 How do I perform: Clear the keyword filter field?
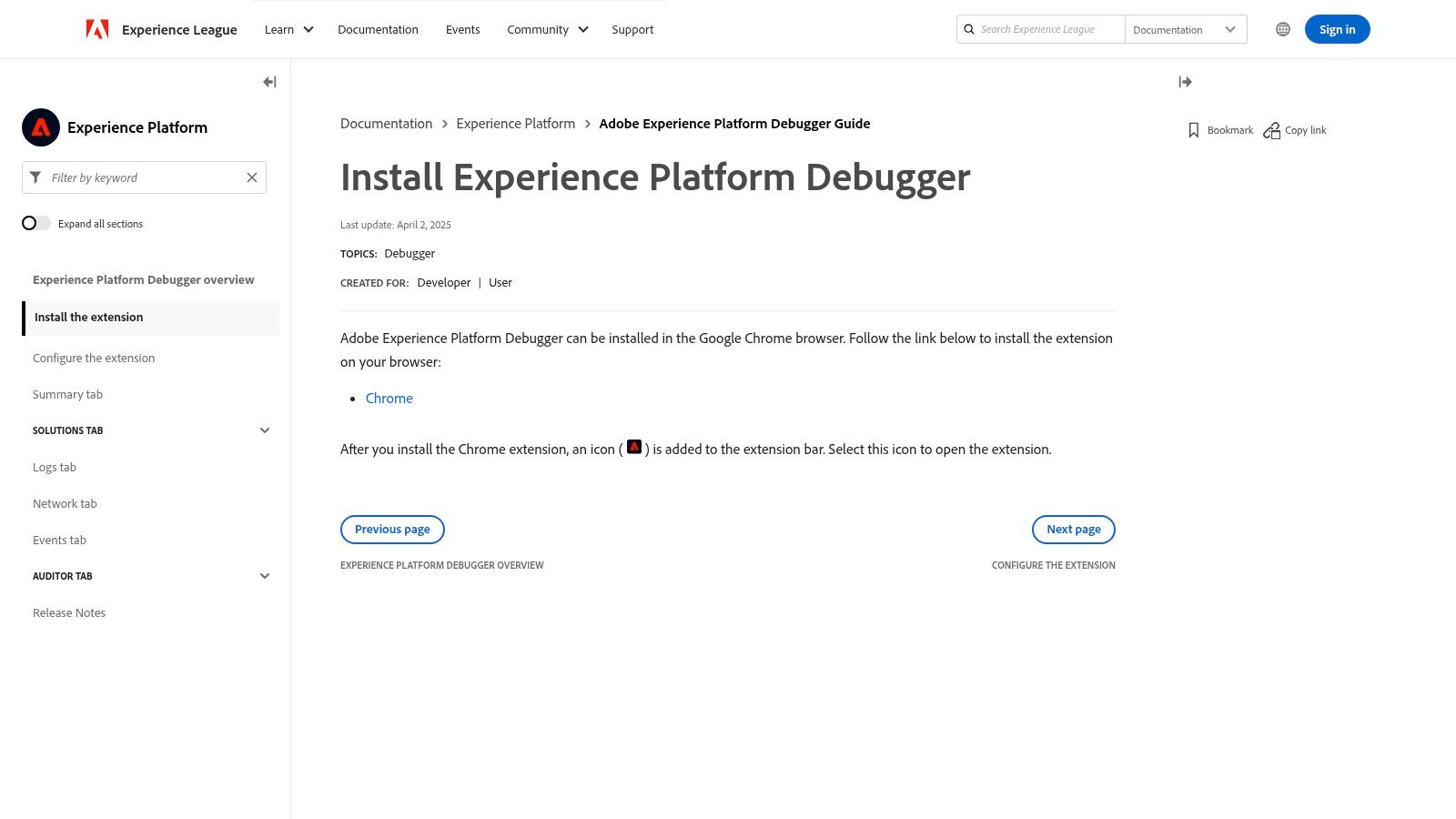(252, 177)
